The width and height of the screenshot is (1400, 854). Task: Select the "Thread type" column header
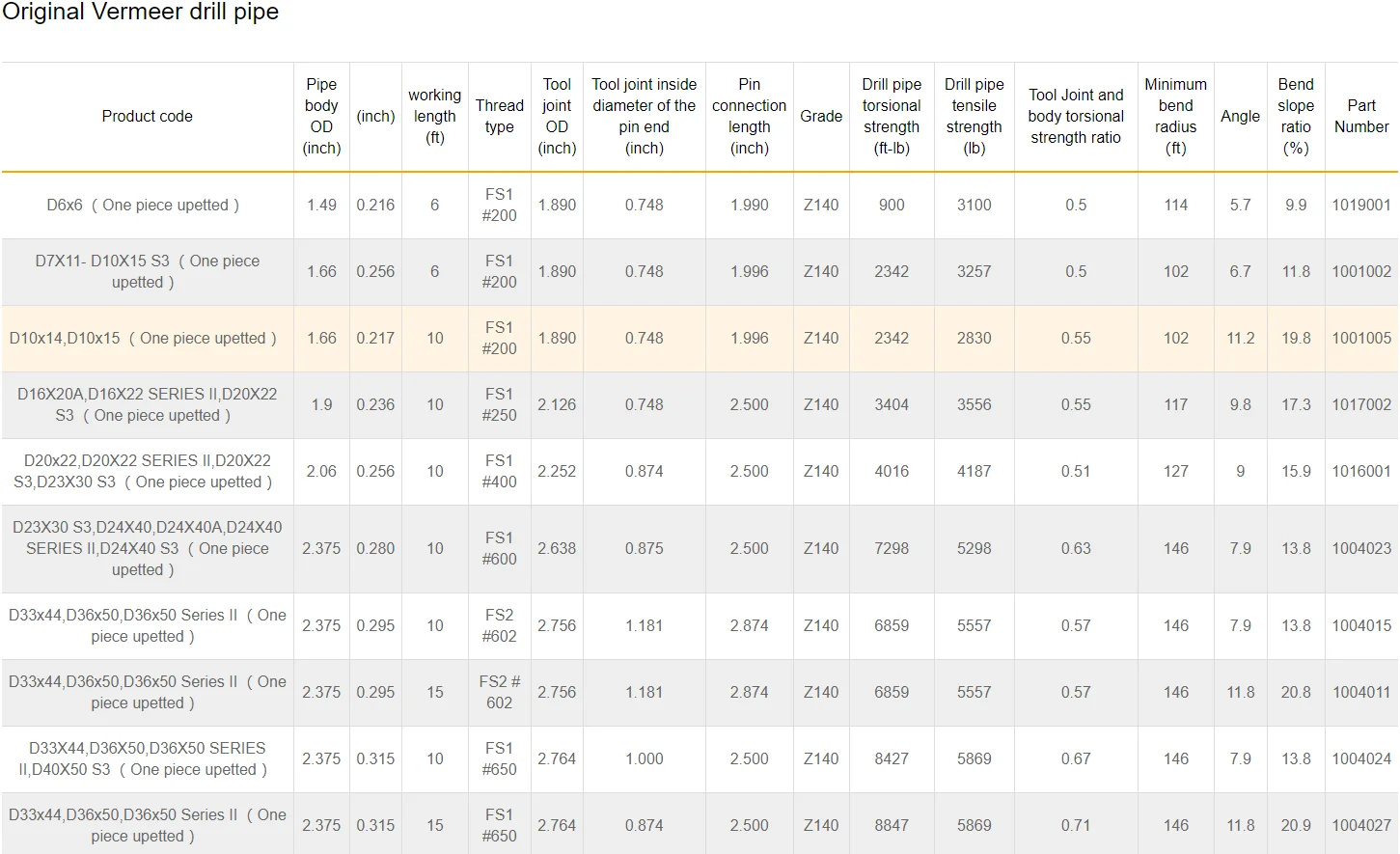(499, 116)
